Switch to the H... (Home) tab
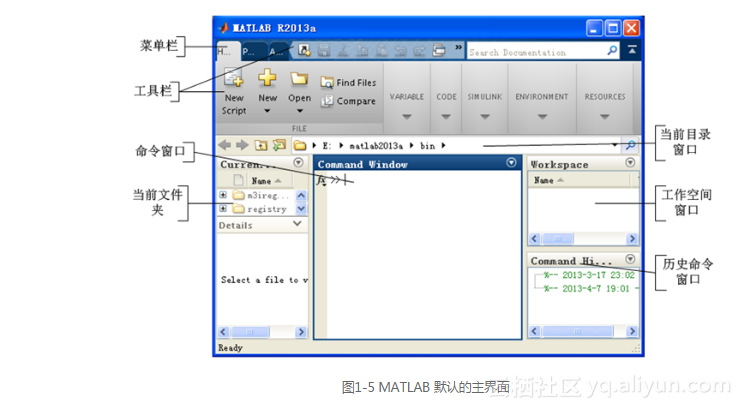The image size is (742, 409). 228,51
